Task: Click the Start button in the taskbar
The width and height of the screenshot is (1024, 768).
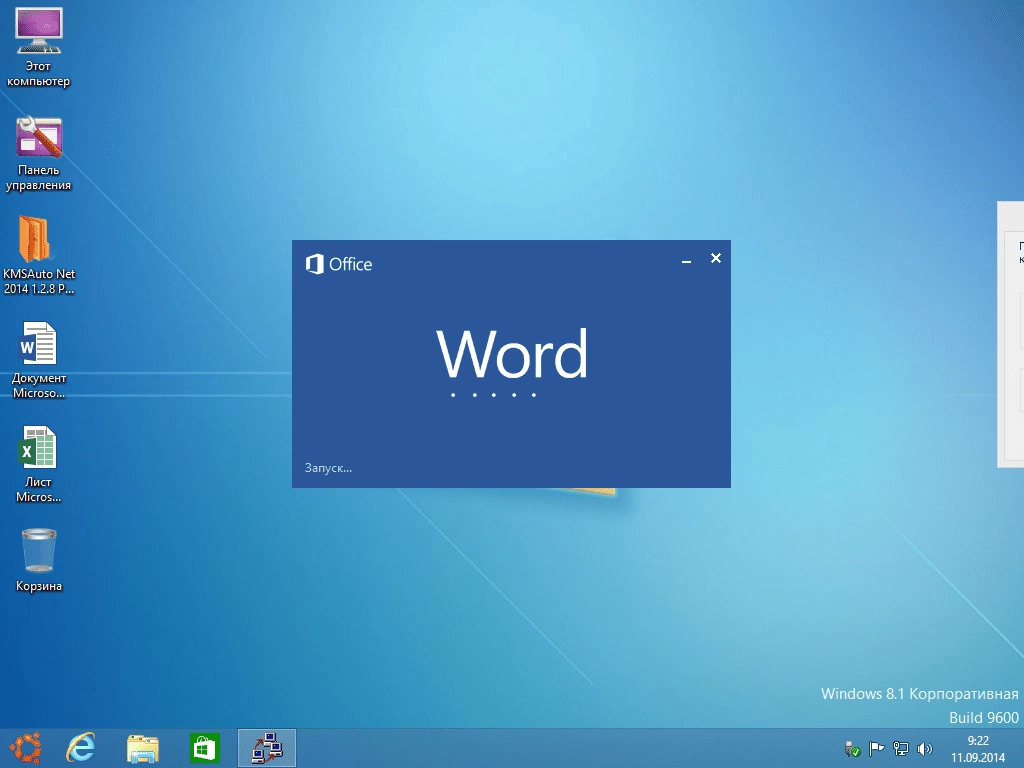Action: pyautogui.click(x=25, y=748)
